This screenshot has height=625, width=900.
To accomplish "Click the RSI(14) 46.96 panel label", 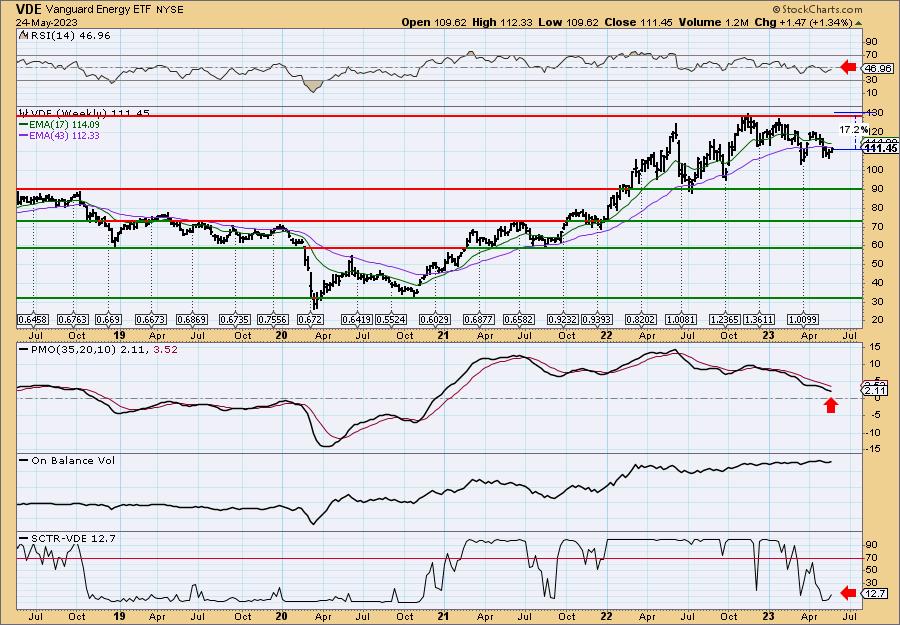I will coord(69,36).
